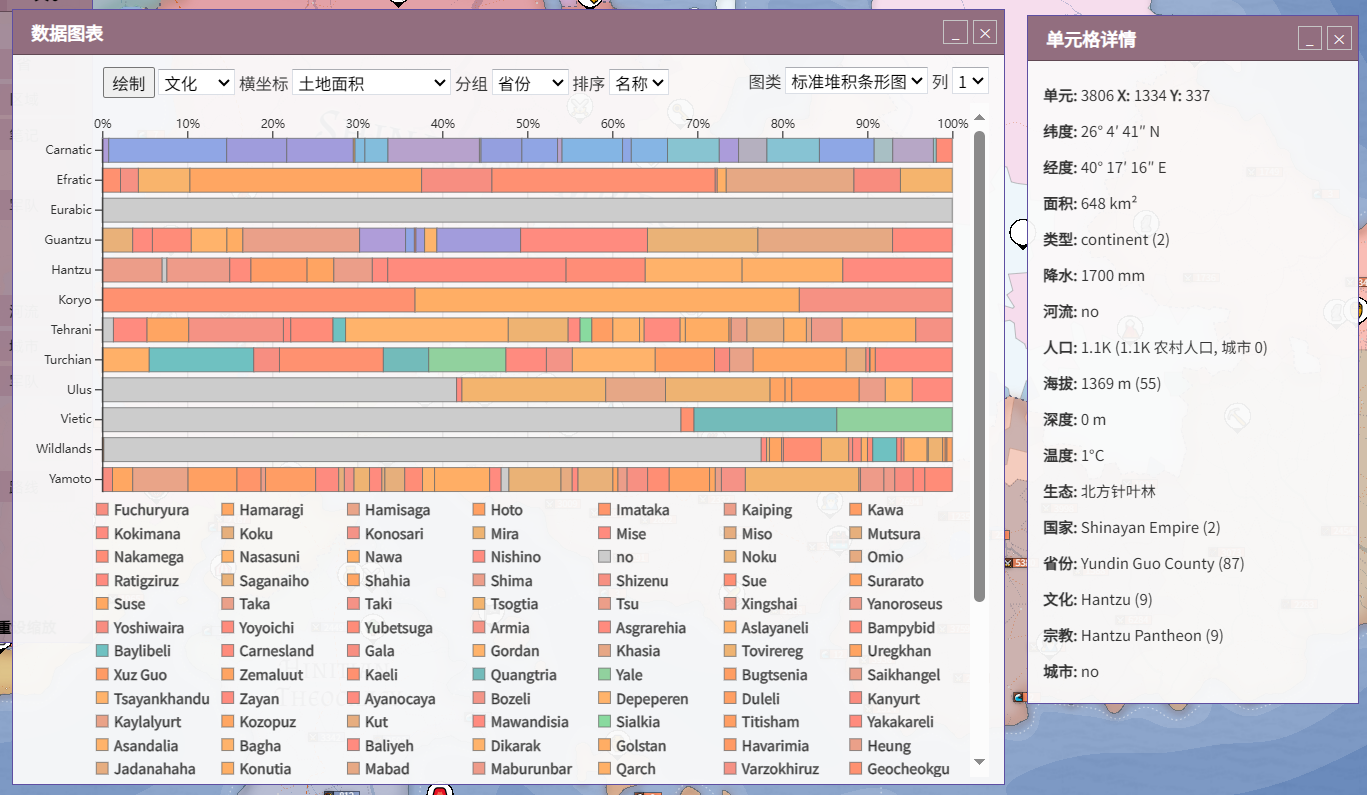Click the 省份 Yundin Guo County row

point(1144,564)
